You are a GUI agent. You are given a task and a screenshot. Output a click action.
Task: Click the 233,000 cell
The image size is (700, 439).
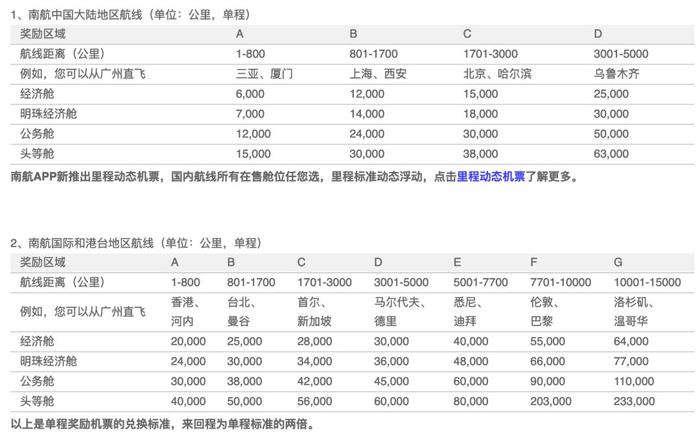click(x=634, y=401)
